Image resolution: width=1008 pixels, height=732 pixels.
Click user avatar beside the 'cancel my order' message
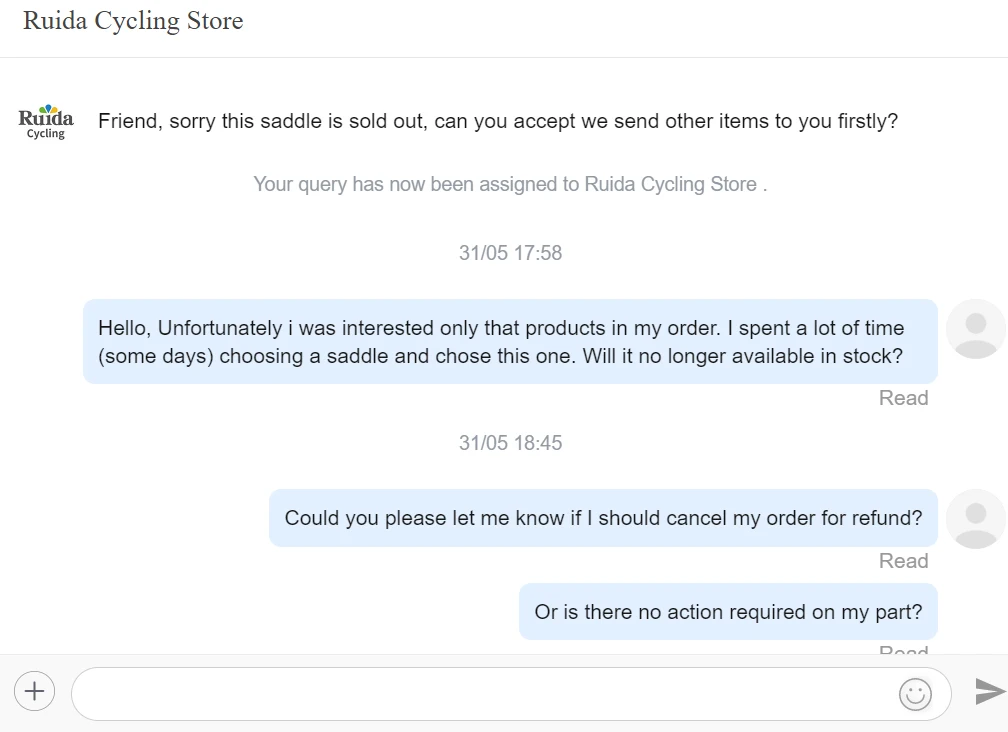click(x=975, y=518)
